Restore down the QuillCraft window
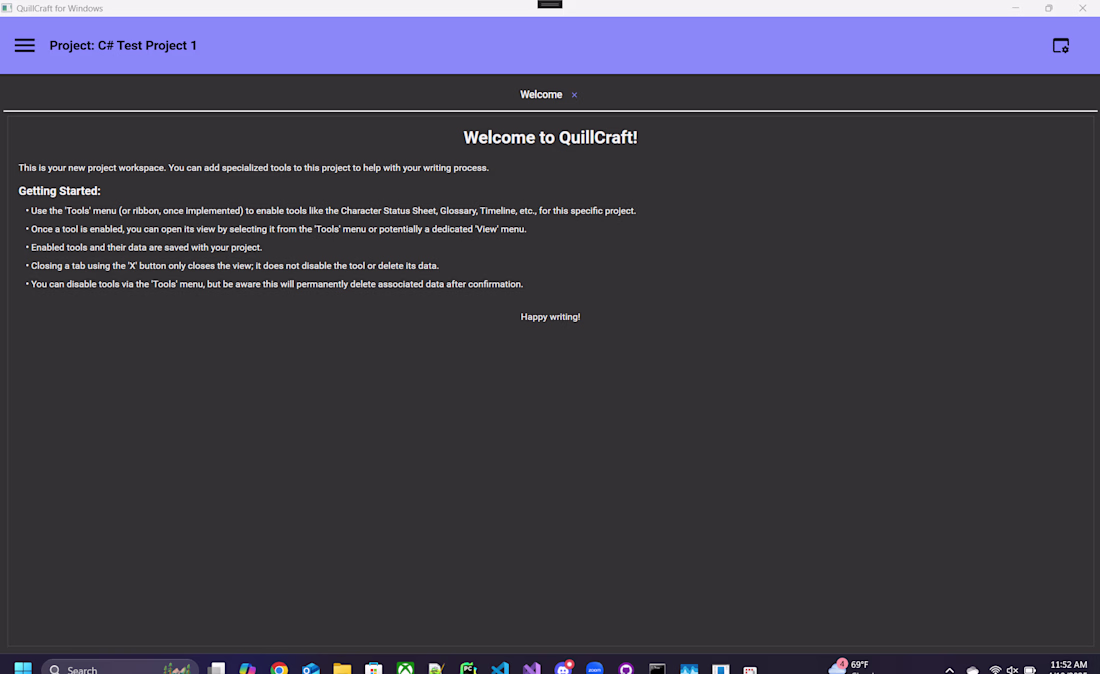 pos(1049,8)
